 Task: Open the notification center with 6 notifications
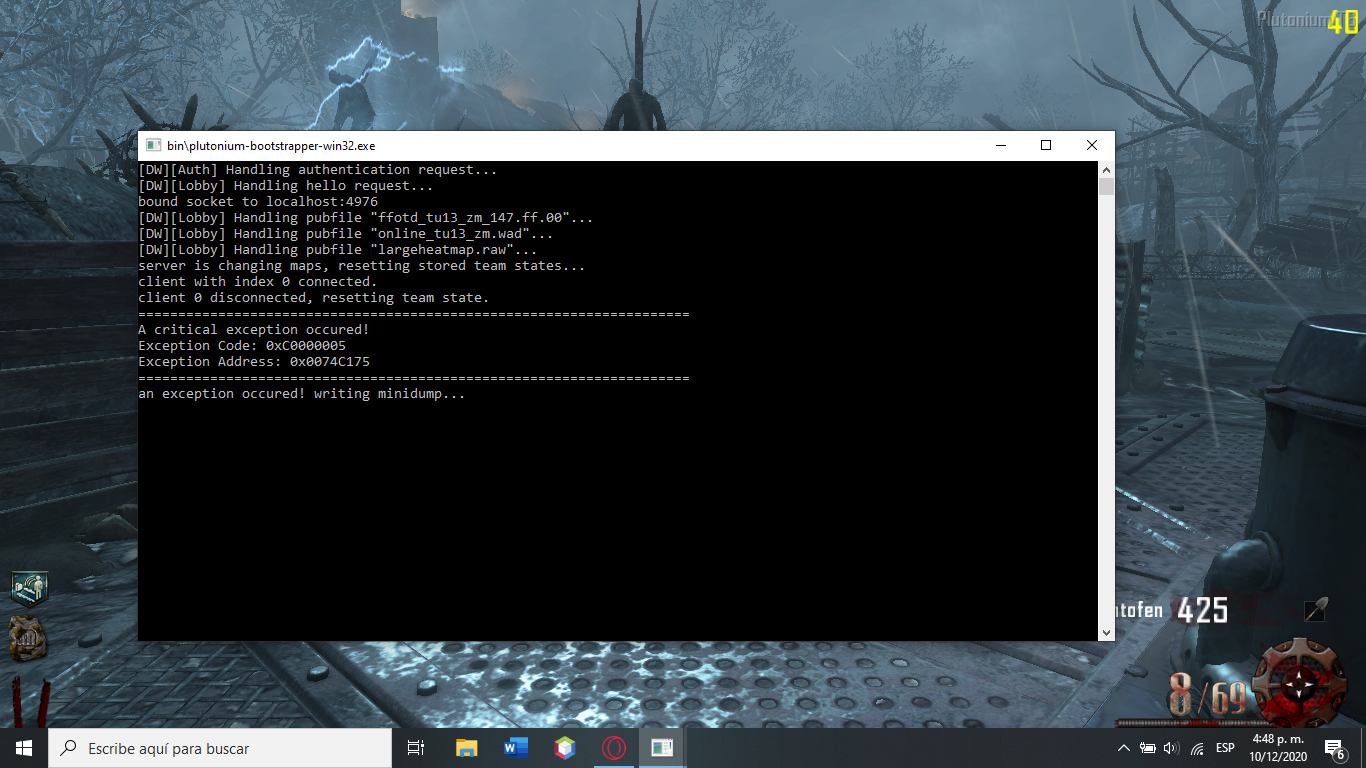click(x=1334, y=748)
